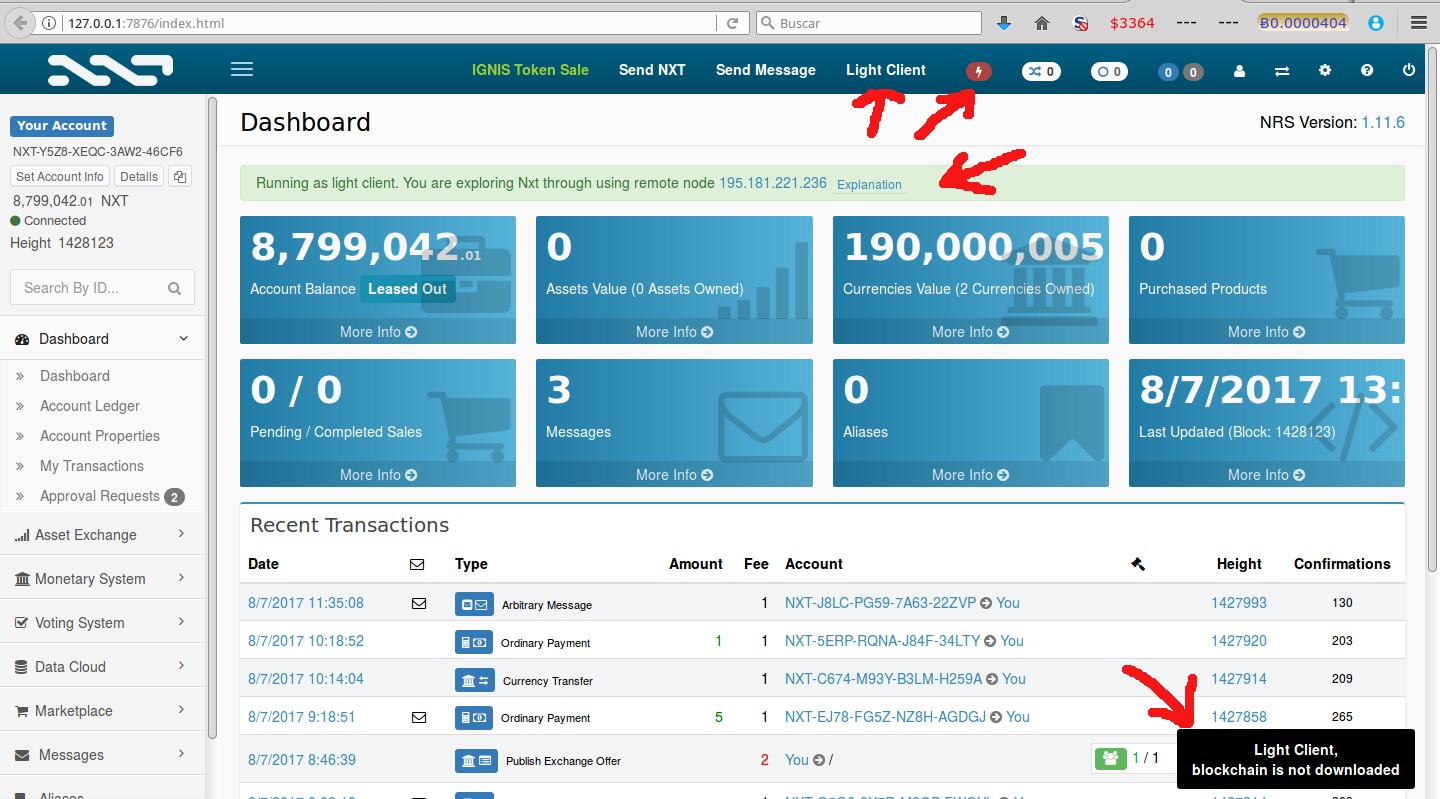1440x799 pixels.
Task: Click the Arbitrary Message type icon
Action: [474, 604]
